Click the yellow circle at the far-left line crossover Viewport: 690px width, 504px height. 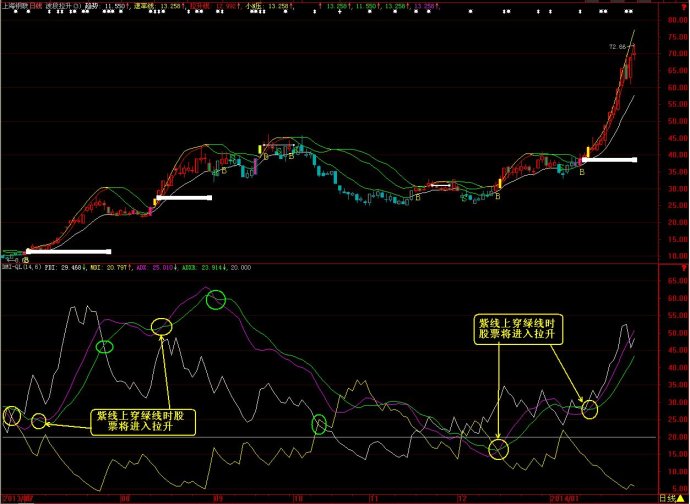[11, 416]
